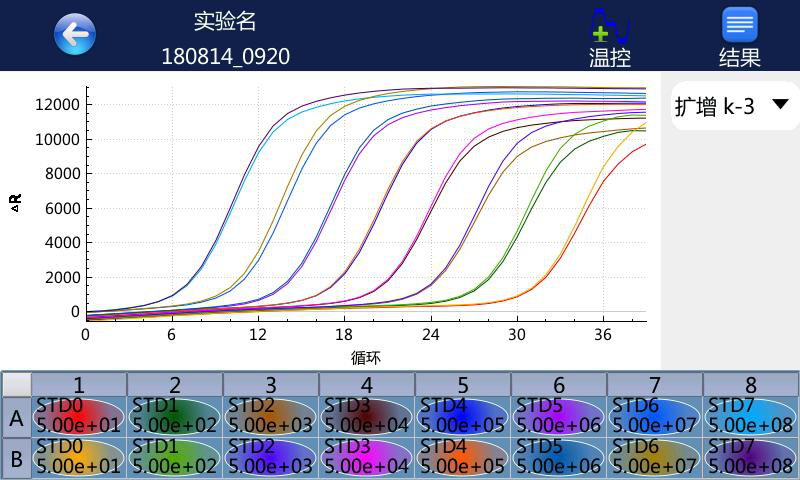Toggle well B1 STD0 orange curve
Viewport: 800px width, 480px height.
(79, 457)
